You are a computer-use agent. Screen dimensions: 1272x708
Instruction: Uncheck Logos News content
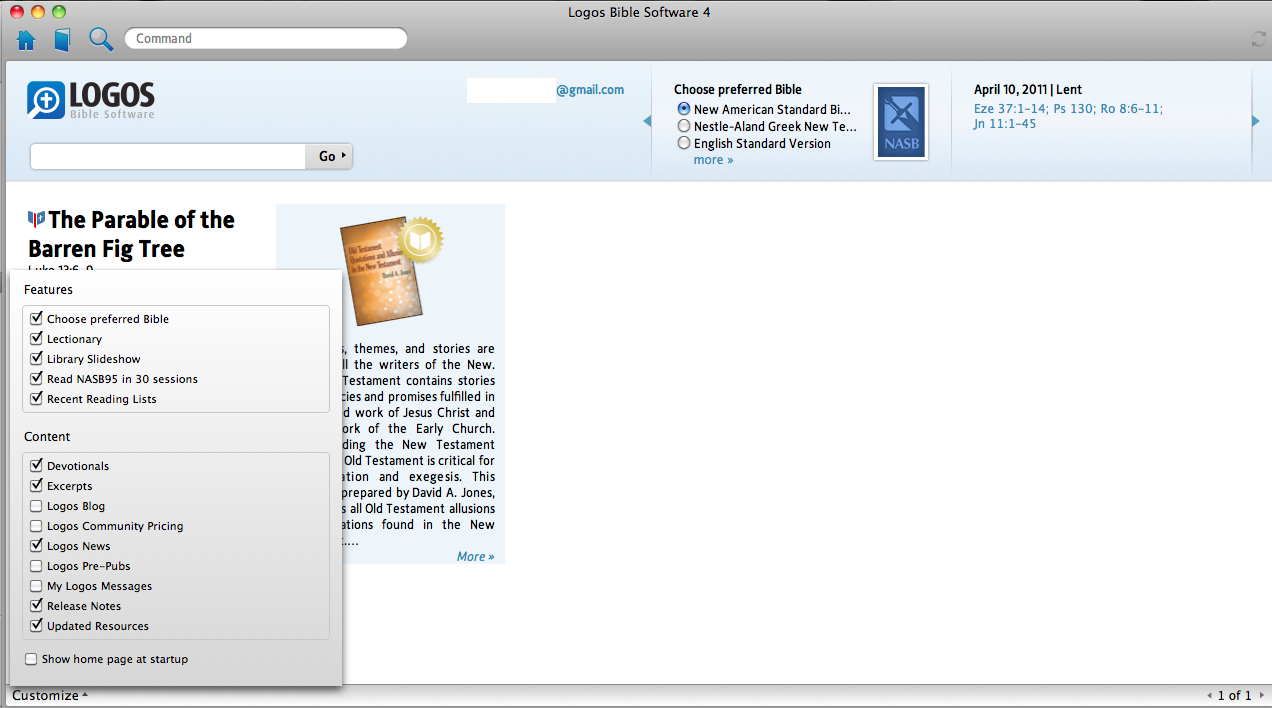click(x=37, y=546)
